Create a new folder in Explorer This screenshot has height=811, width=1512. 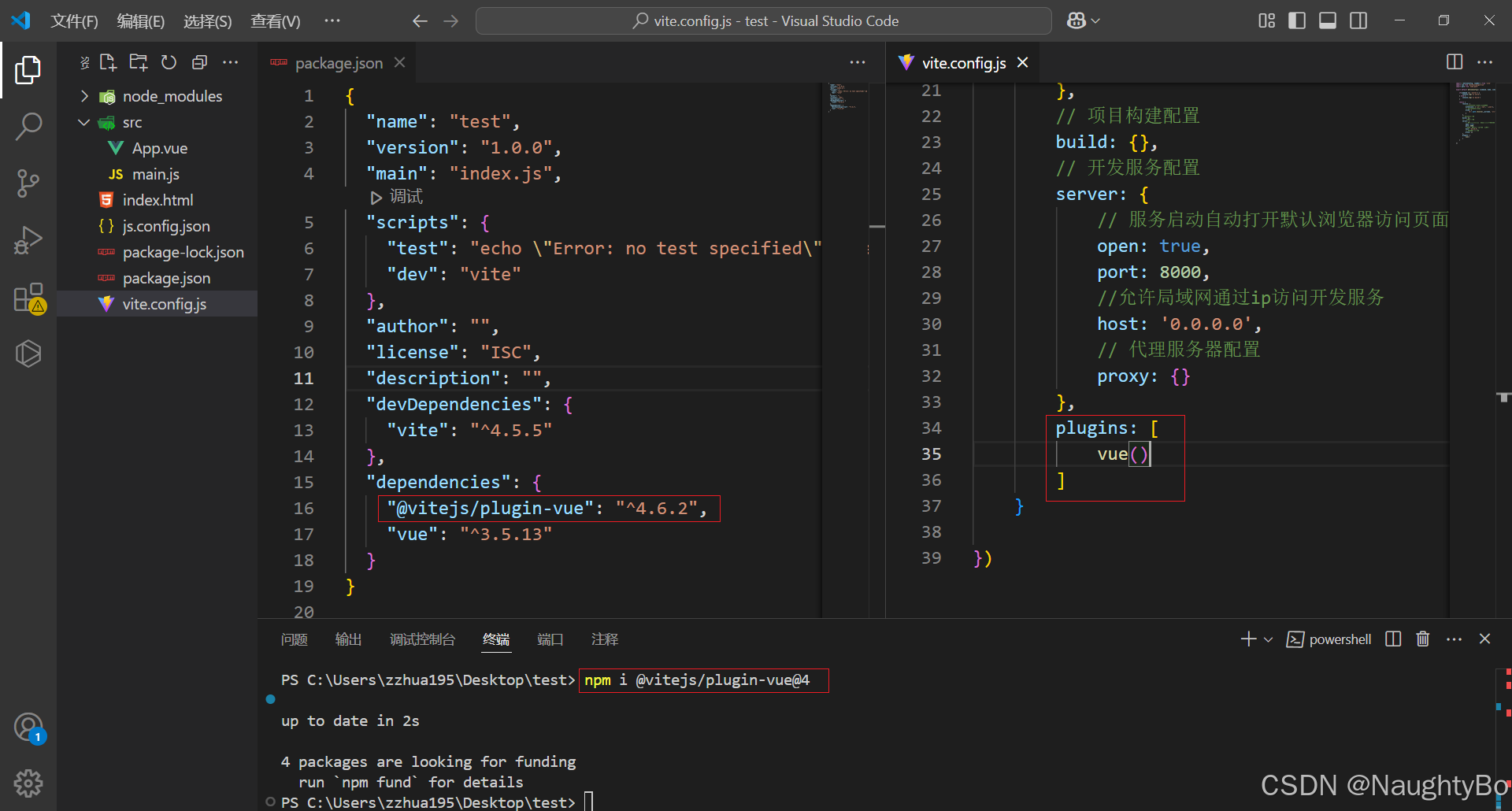click(139, 62)
